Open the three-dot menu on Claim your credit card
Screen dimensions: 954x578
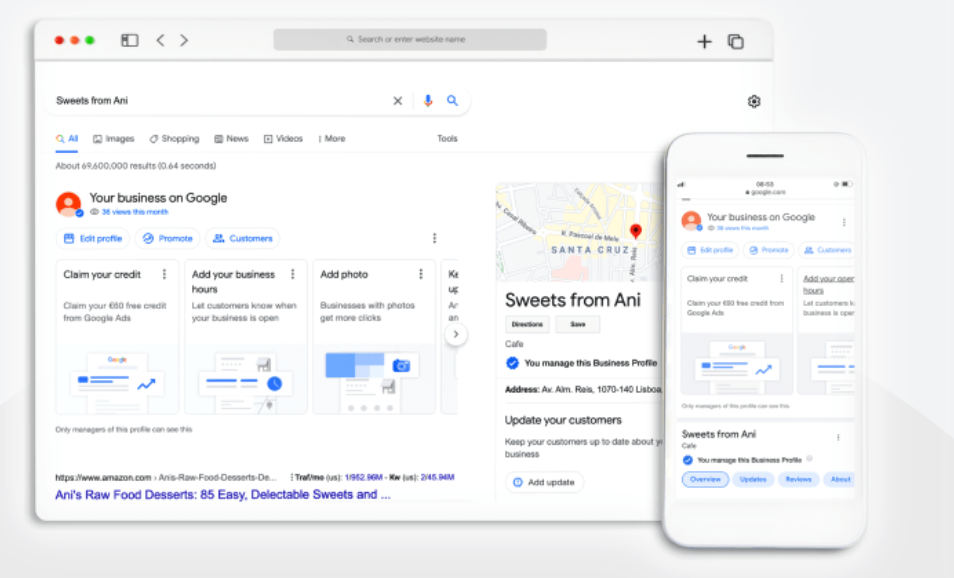click(165, 274)
